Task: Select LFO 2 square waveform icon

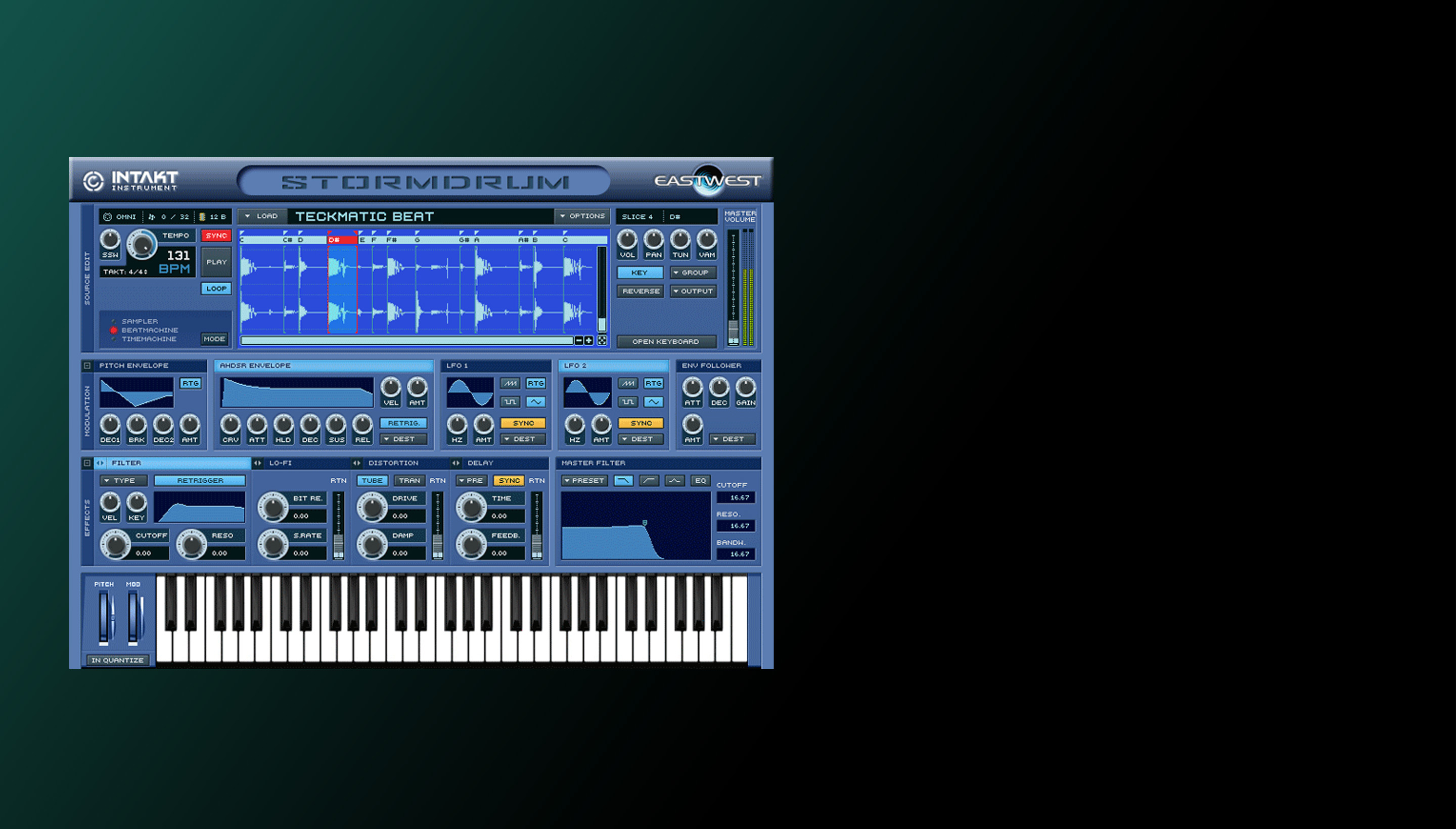Action: coord(627,401)
